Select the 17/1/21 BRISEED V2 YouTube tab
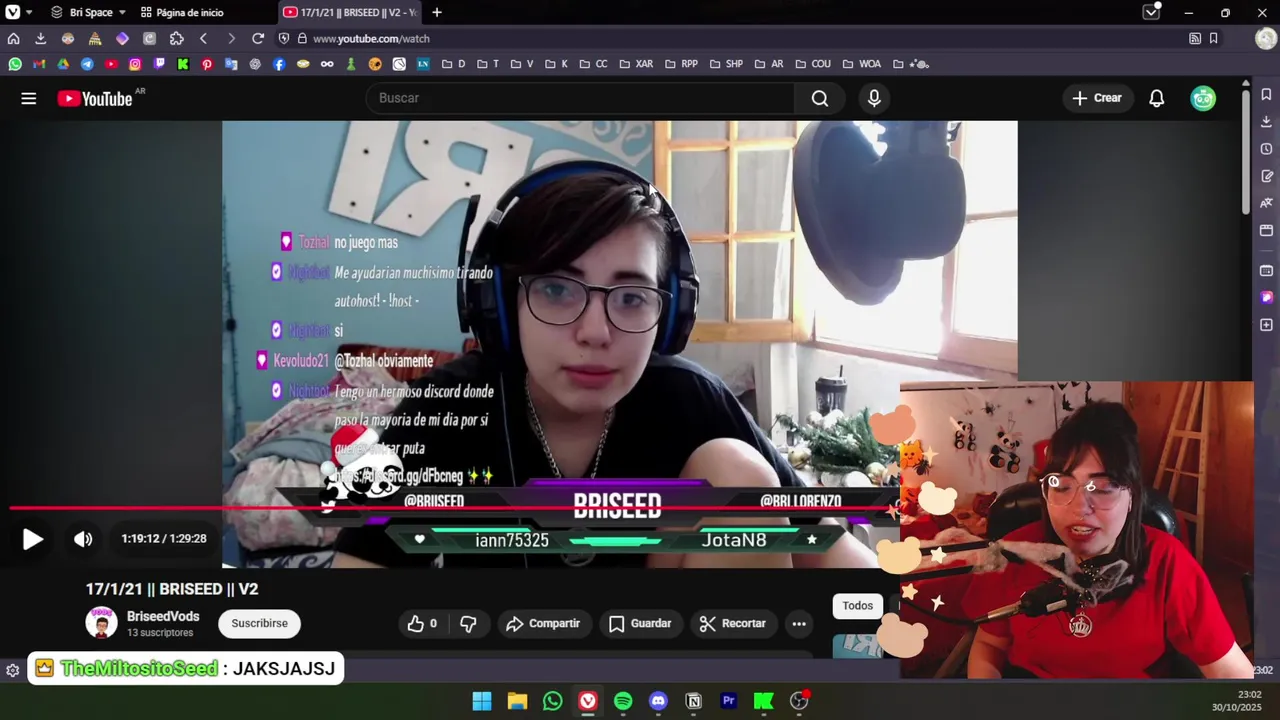The height and width of the screenshot is (720, 1280). point(350,12)
